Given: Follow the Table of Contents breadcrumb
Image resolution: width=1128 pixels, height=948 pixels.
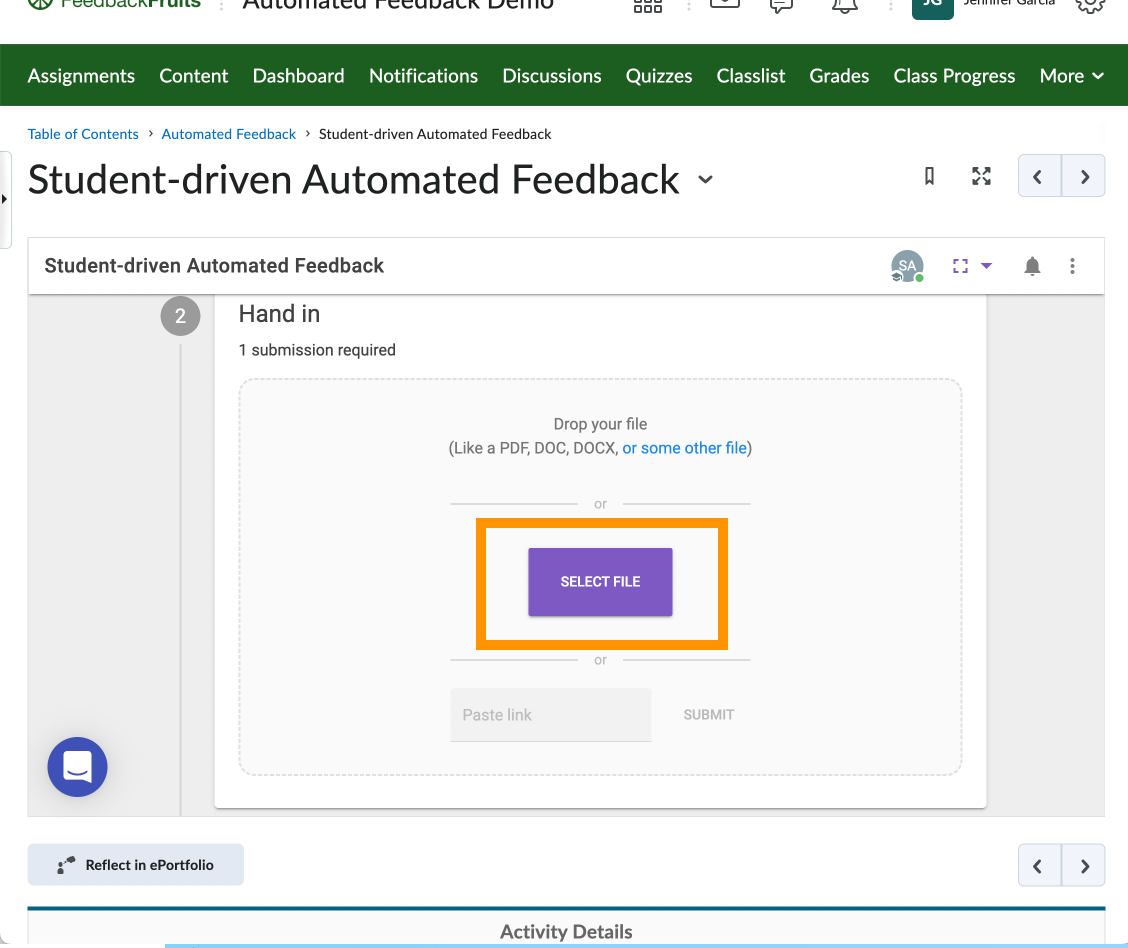Looking at the screenshot, I should click(x=83, y=135).
